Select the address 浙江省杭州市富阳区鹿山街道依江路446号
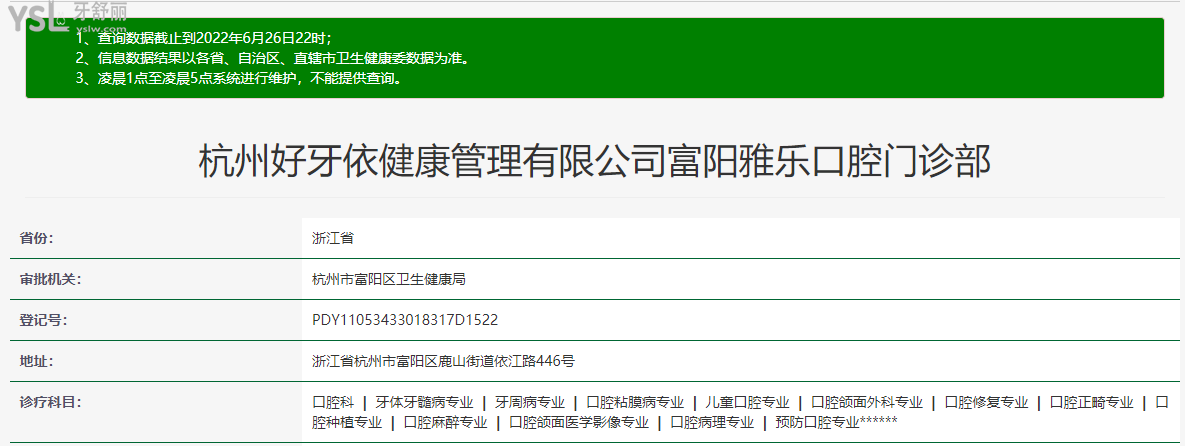Image resolution: width=1185 pixels, height=446 pixels. [x=444, y=361]
